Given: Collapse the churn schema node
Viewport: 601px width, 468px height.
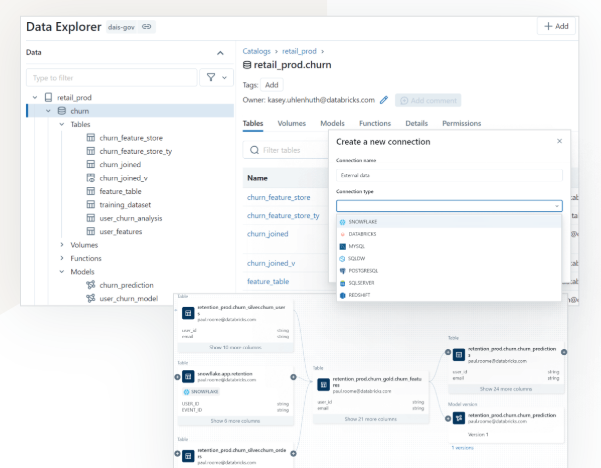Looking at the screenshot, I should 48,111.
